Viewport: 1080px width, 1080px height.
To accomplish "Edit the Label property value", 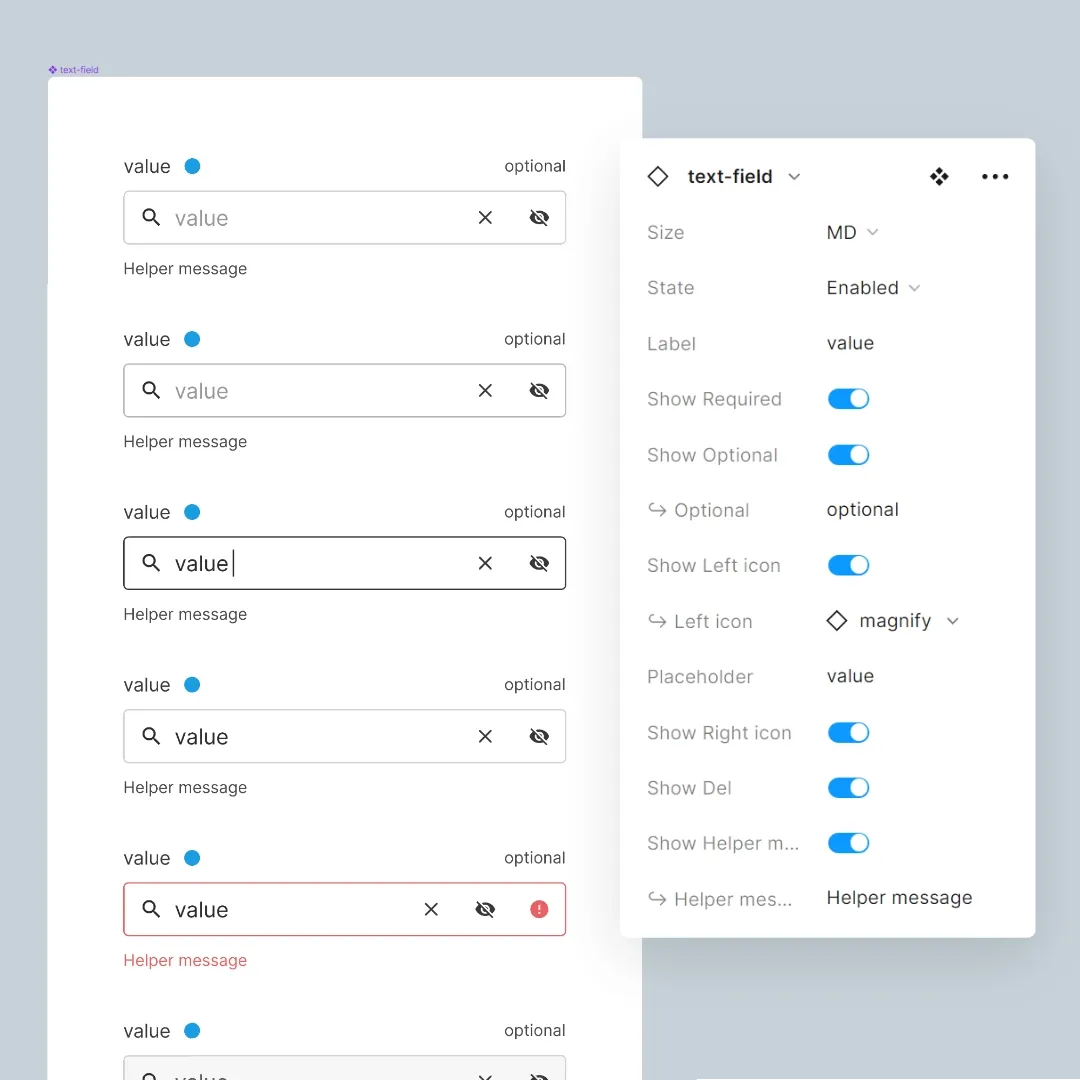I will 850,343.
